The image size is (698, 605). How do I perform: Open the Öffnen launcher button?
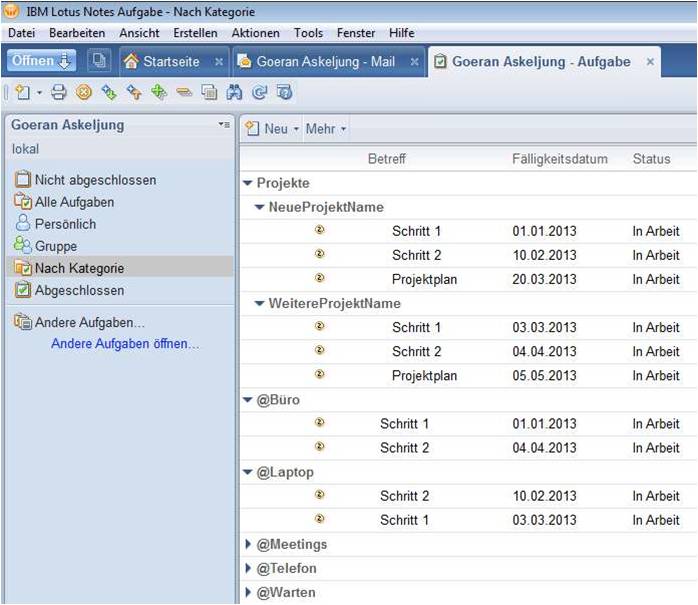pos(41,61)
